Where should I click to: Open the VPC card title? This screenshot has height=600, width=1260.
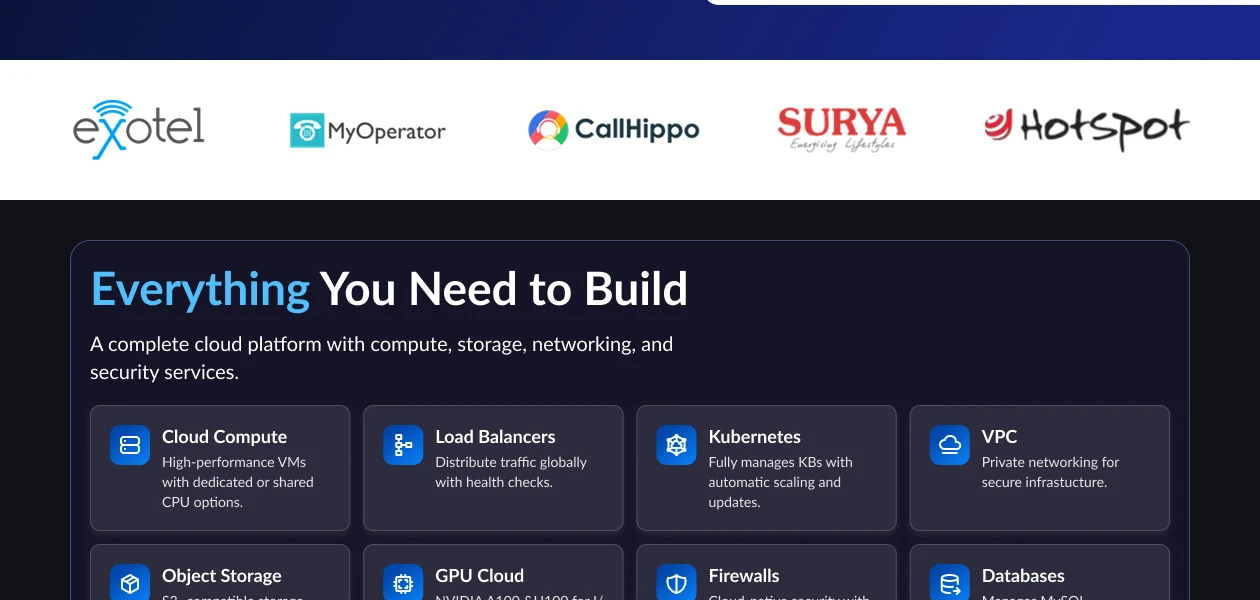pos(999,437)
